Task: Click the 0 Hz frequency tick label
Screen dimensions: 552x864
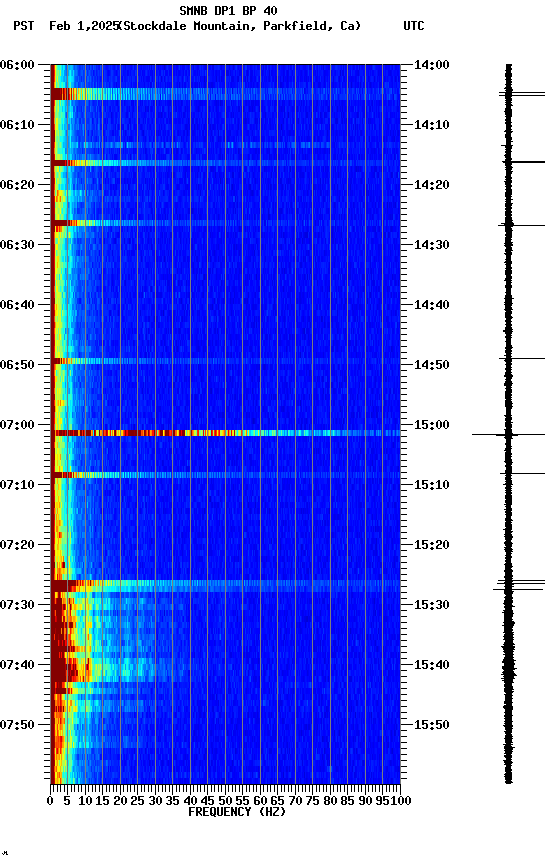Action: click(50, 801)
